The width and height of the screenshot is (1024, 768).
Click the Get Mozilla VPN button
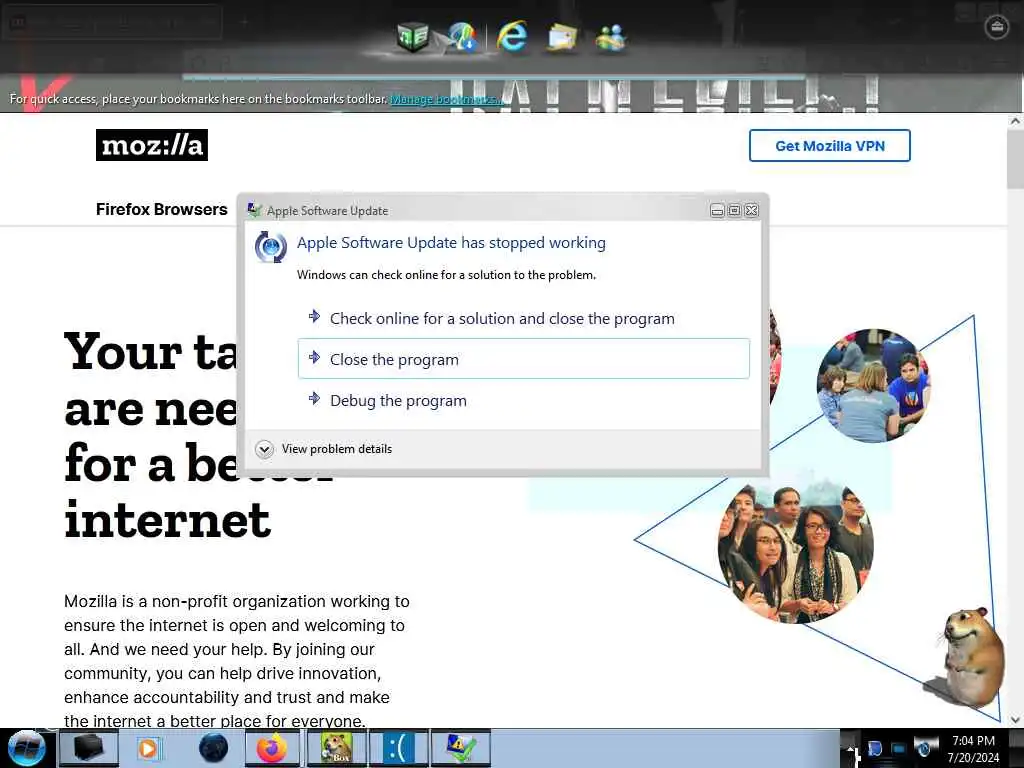pyautogui.click(x=829, y=146)
